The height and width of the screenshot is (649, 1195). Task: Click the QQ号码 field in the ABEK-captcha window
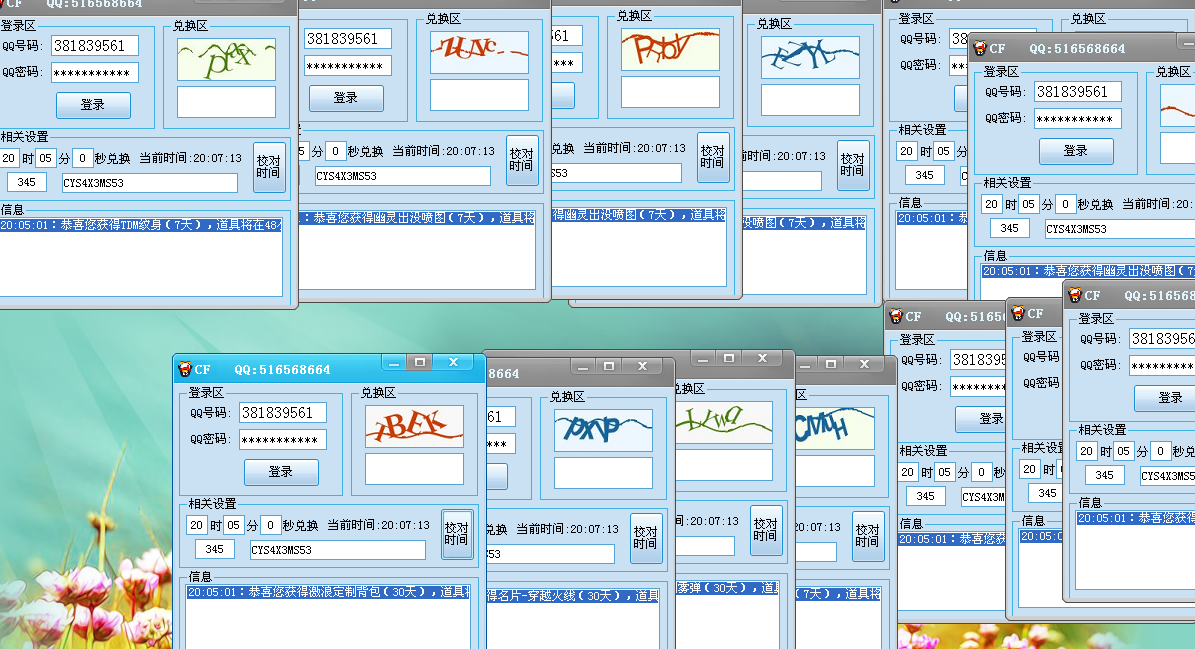click(283, 413)
